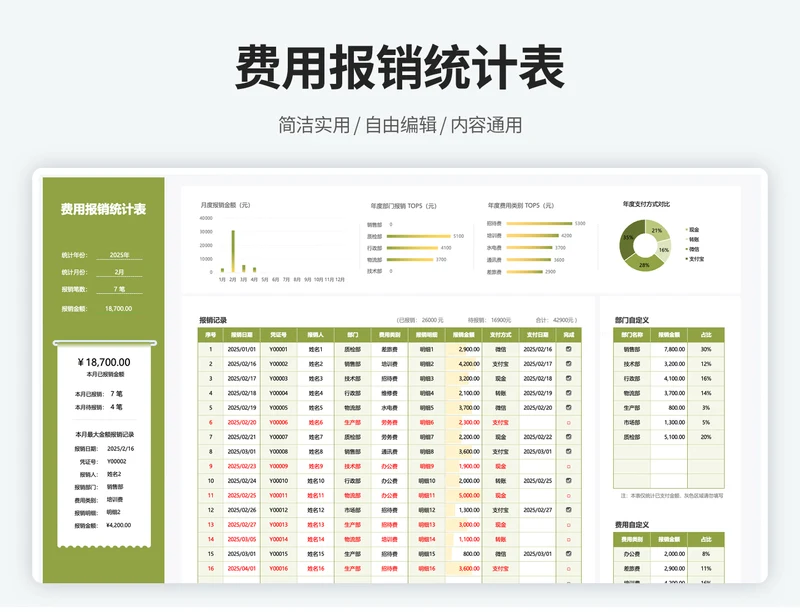Click the 报销金额 column header in 报销记录
Screen dimensions: 800x616
click(x=463, y=335)
